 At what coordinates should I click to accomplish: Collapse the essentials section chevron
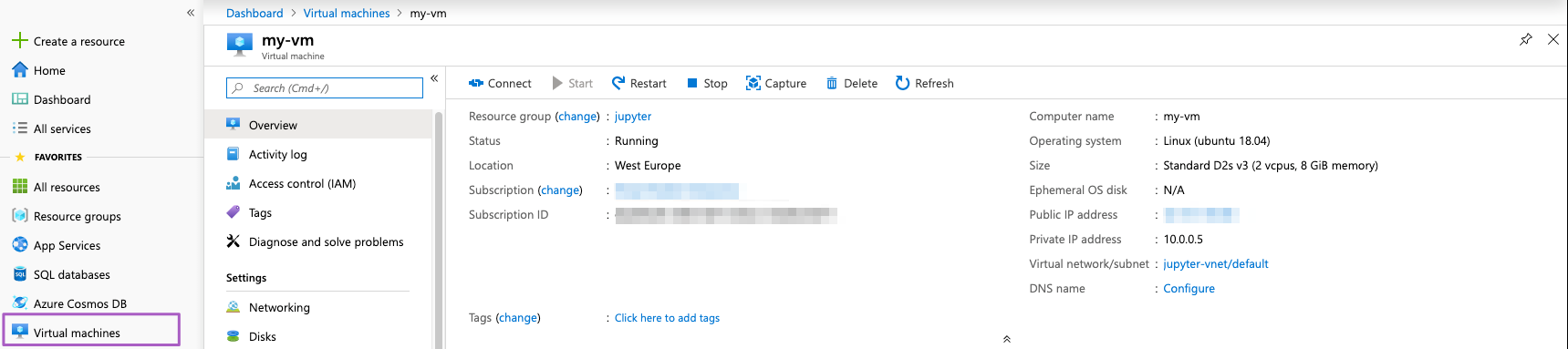pos(1007,339)
